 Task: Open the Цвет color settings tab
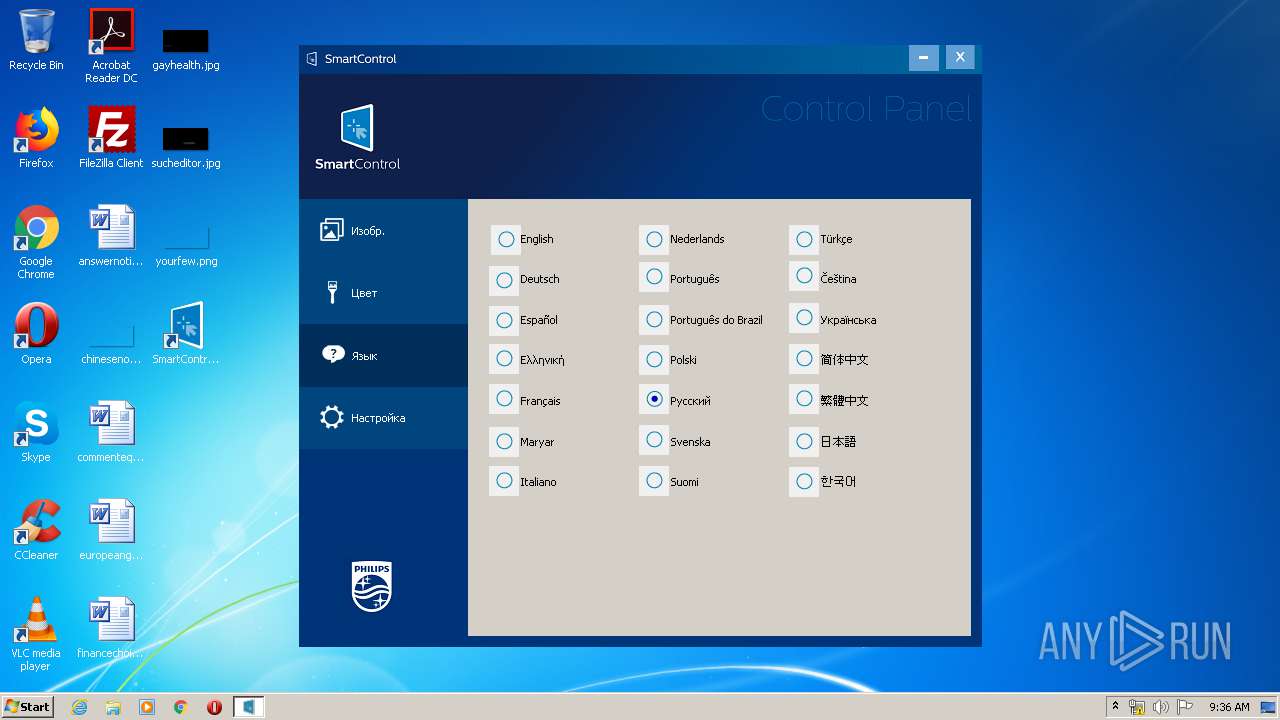(383, 293)
